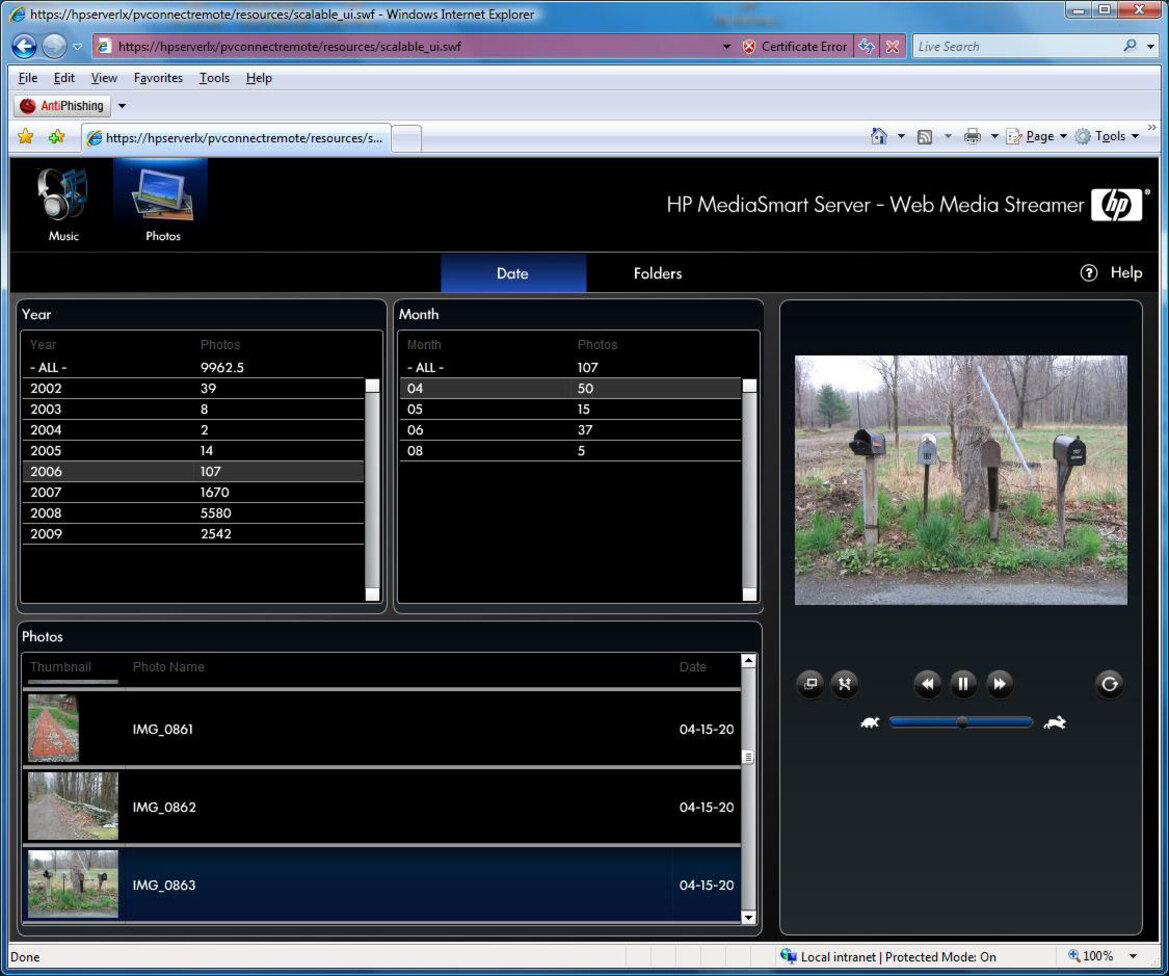Image resolution: width=1169 pixels, height=976 pixels.
Task: Open Recent Pages dropdown arrow
Action: pos(78,46)
